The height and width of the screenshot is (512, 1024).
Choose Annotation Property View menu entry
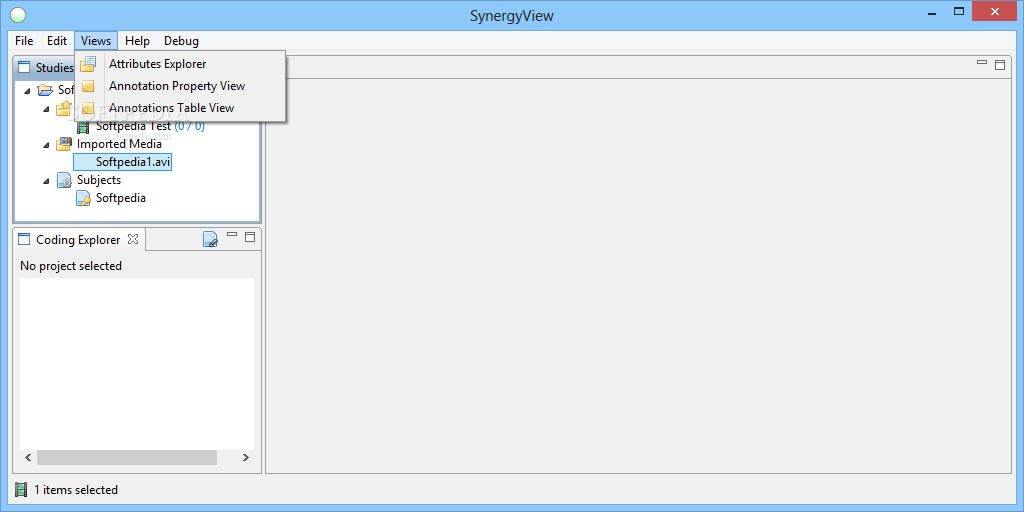click(x=180, y=86)
